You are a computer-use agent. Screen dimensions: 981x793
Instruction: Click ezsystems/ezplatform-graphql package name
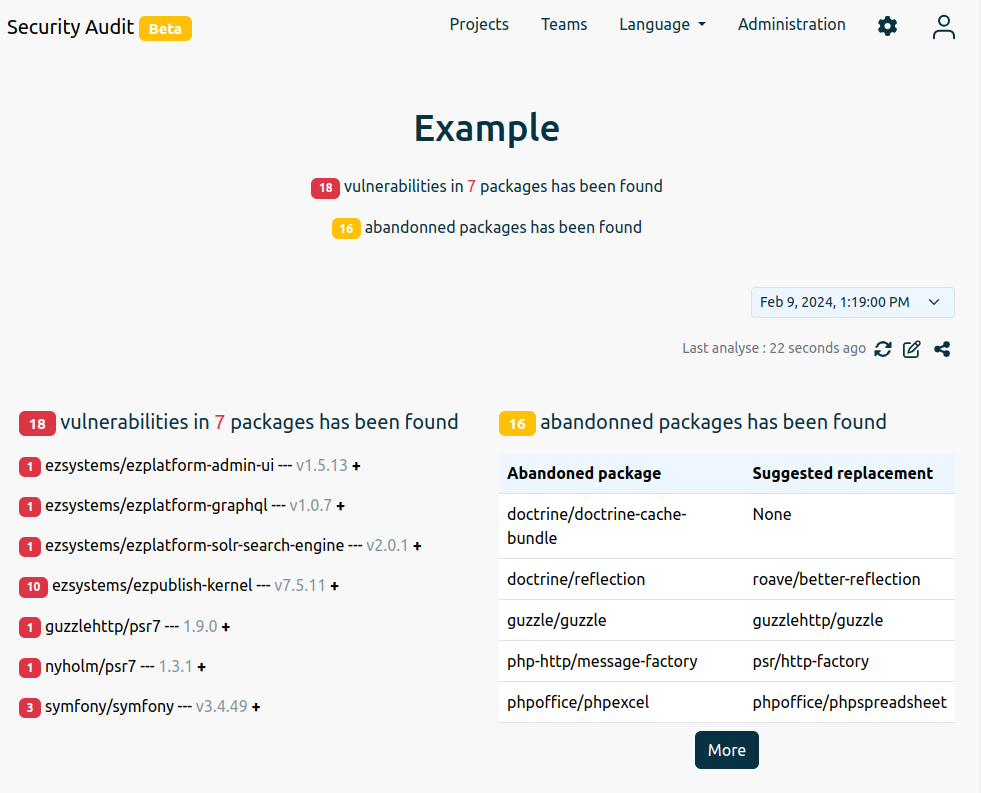click(x=156, y=505)
